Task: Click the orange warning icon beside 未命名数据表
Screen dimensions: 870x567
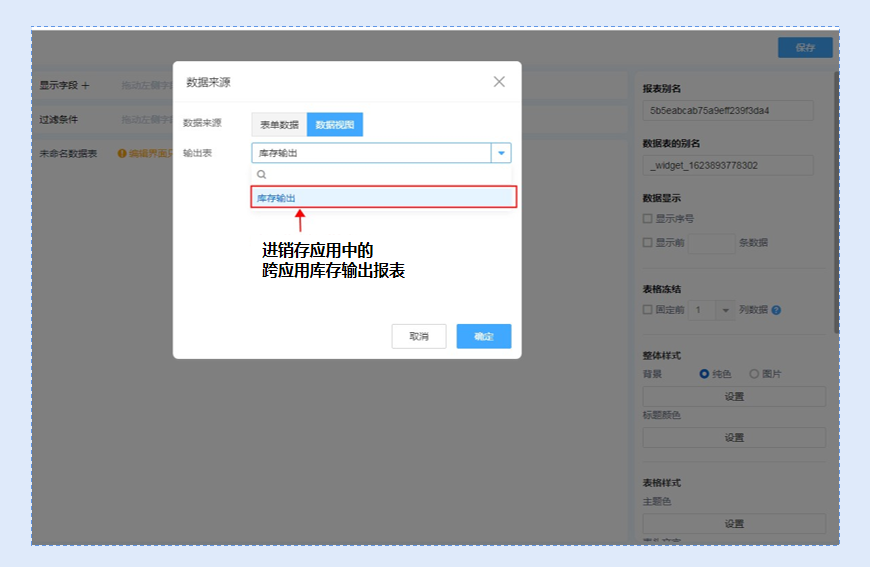Action: 122,154
